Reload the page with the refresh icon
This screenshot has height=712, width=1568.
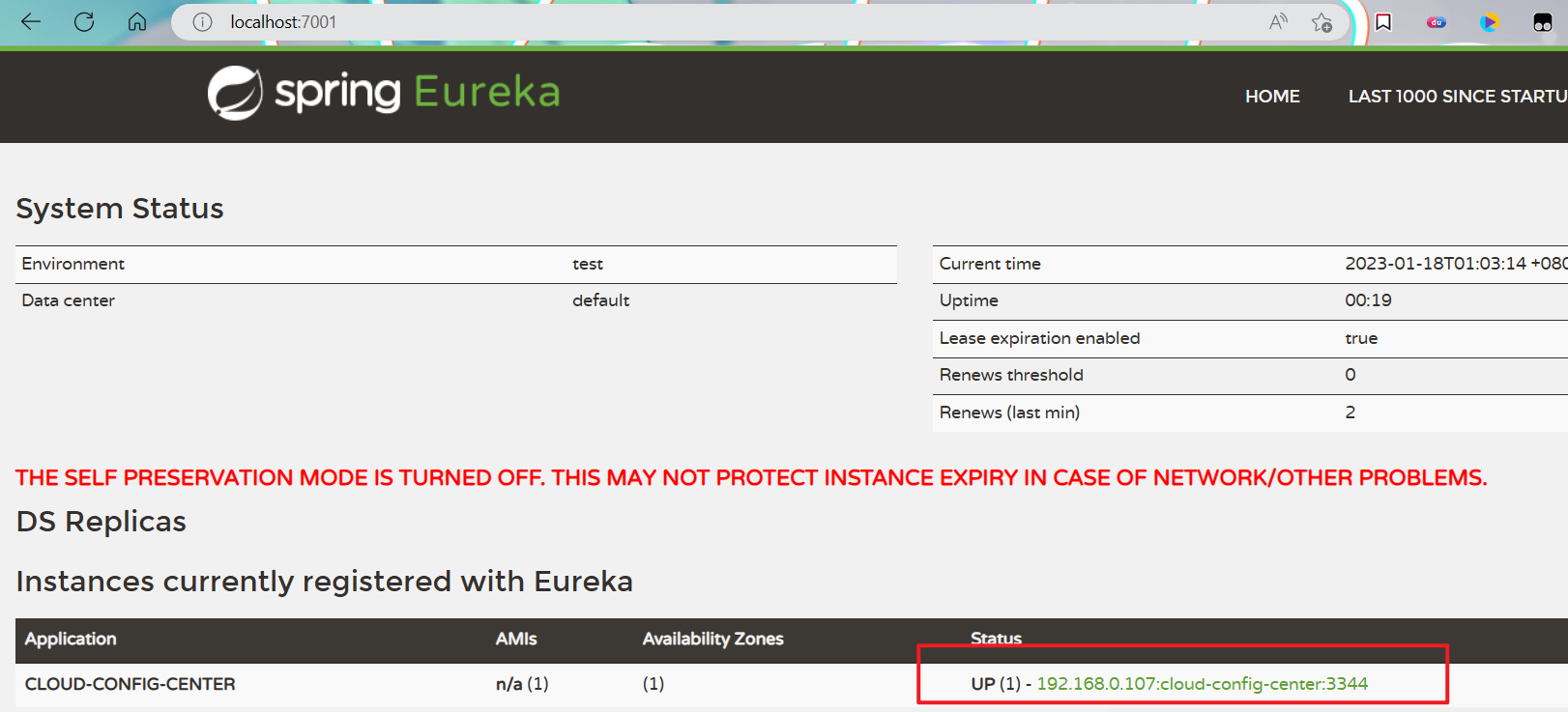[84, 21]
